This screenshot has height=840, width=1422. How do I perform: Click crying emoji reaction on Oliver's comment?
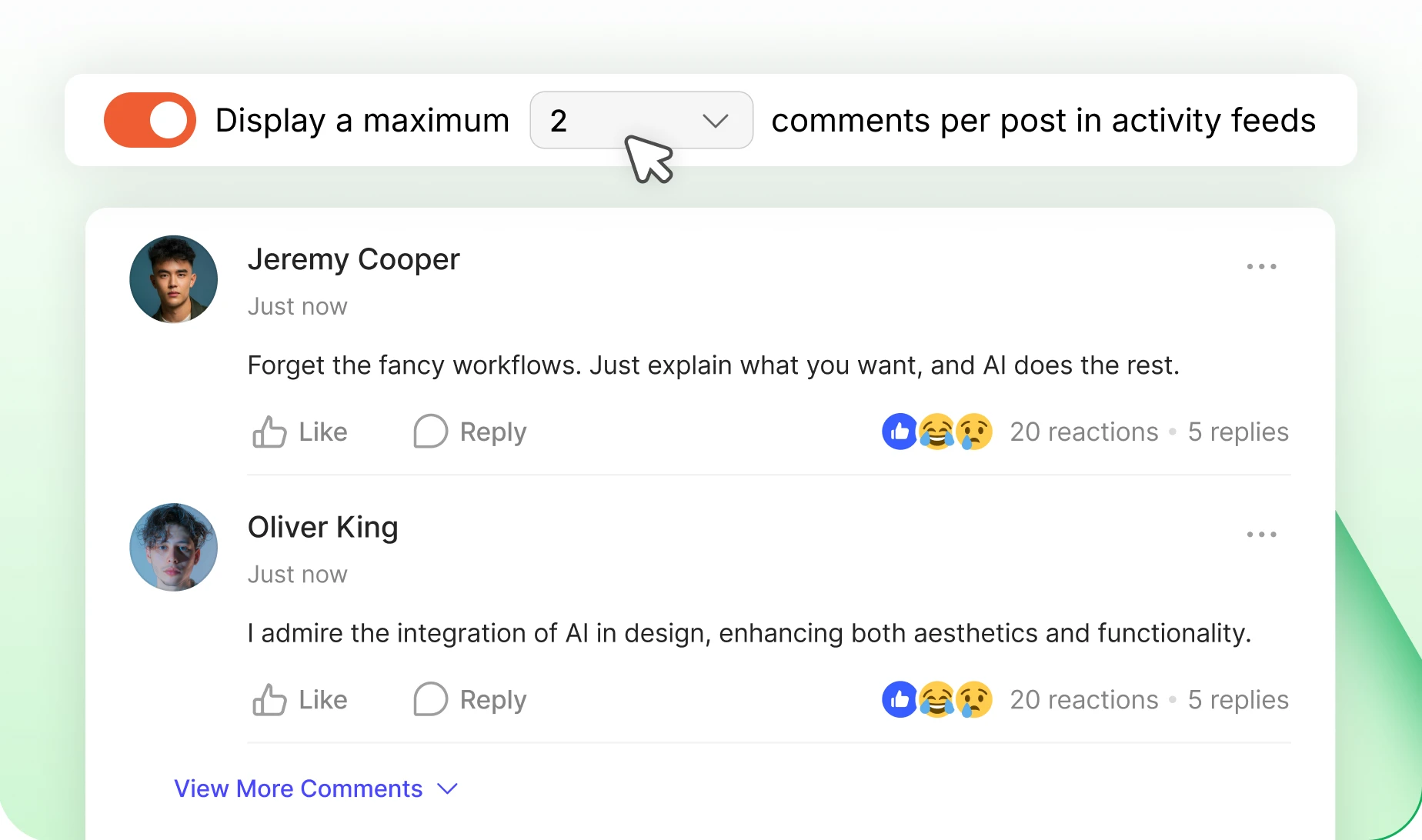973,699
